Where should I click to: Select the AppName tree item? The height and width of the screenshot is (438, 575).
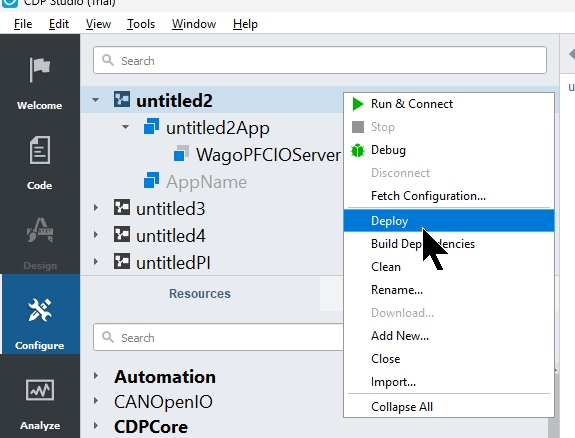click(206, 182)
